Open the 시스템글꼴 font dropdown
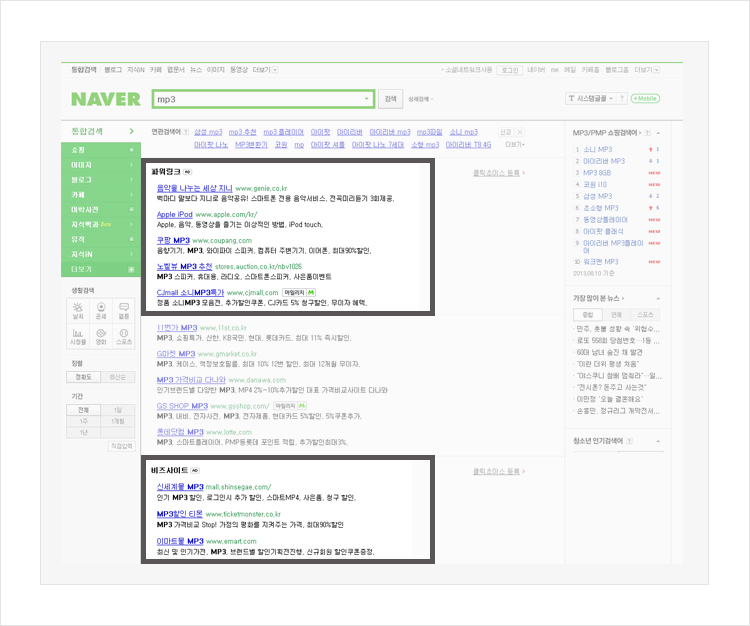Viewport: 750px width, 626px height. [591, 98]
